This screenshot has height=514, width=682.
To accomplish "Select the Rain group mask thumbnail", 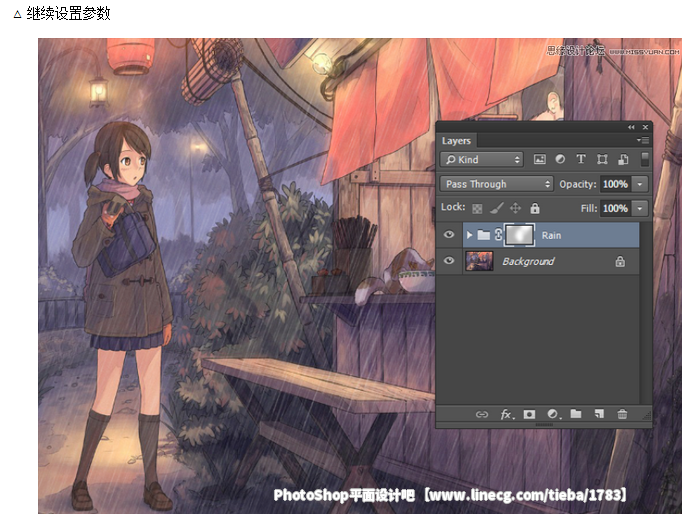I will (x=519, y=235).
